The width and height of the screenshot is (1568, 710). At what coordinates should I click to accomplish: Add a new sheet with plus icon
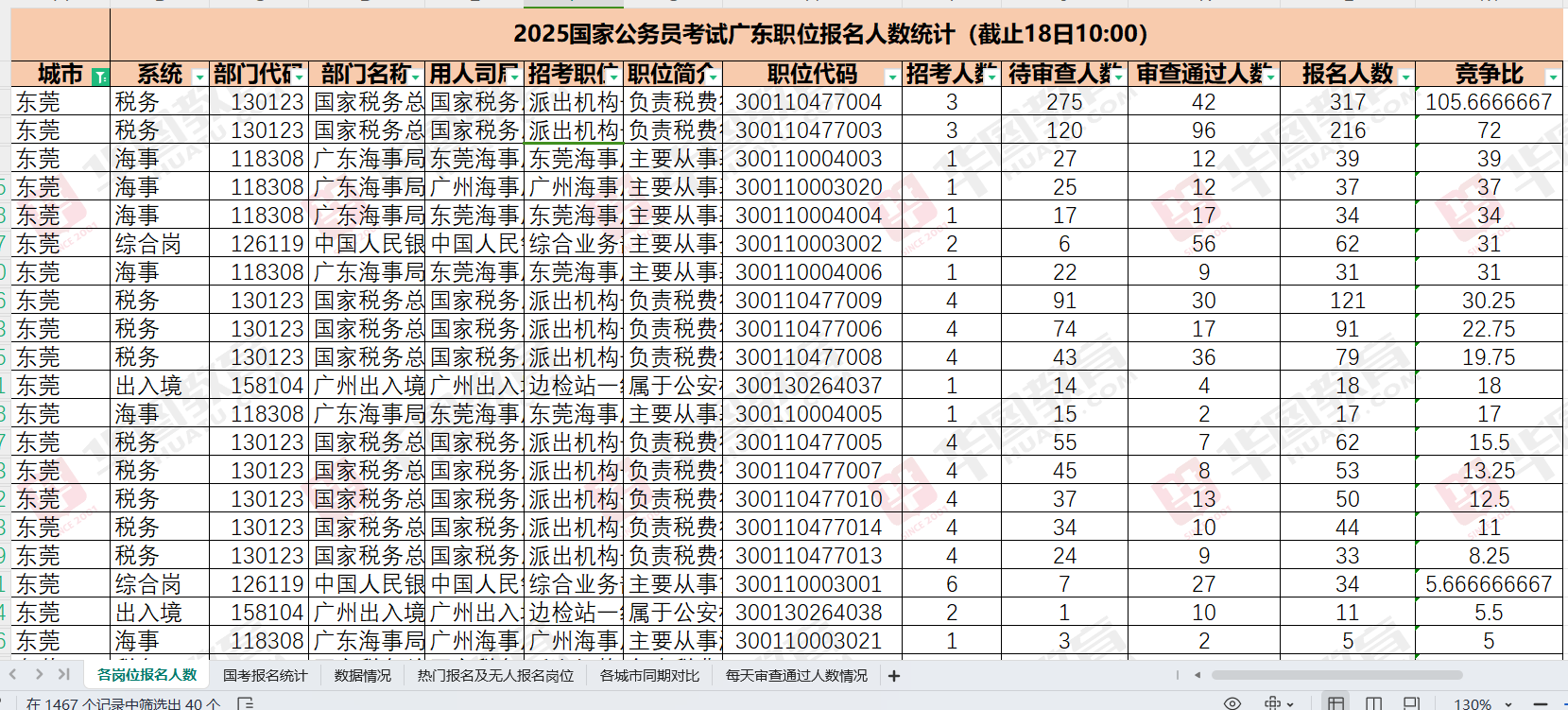point(894,676)
